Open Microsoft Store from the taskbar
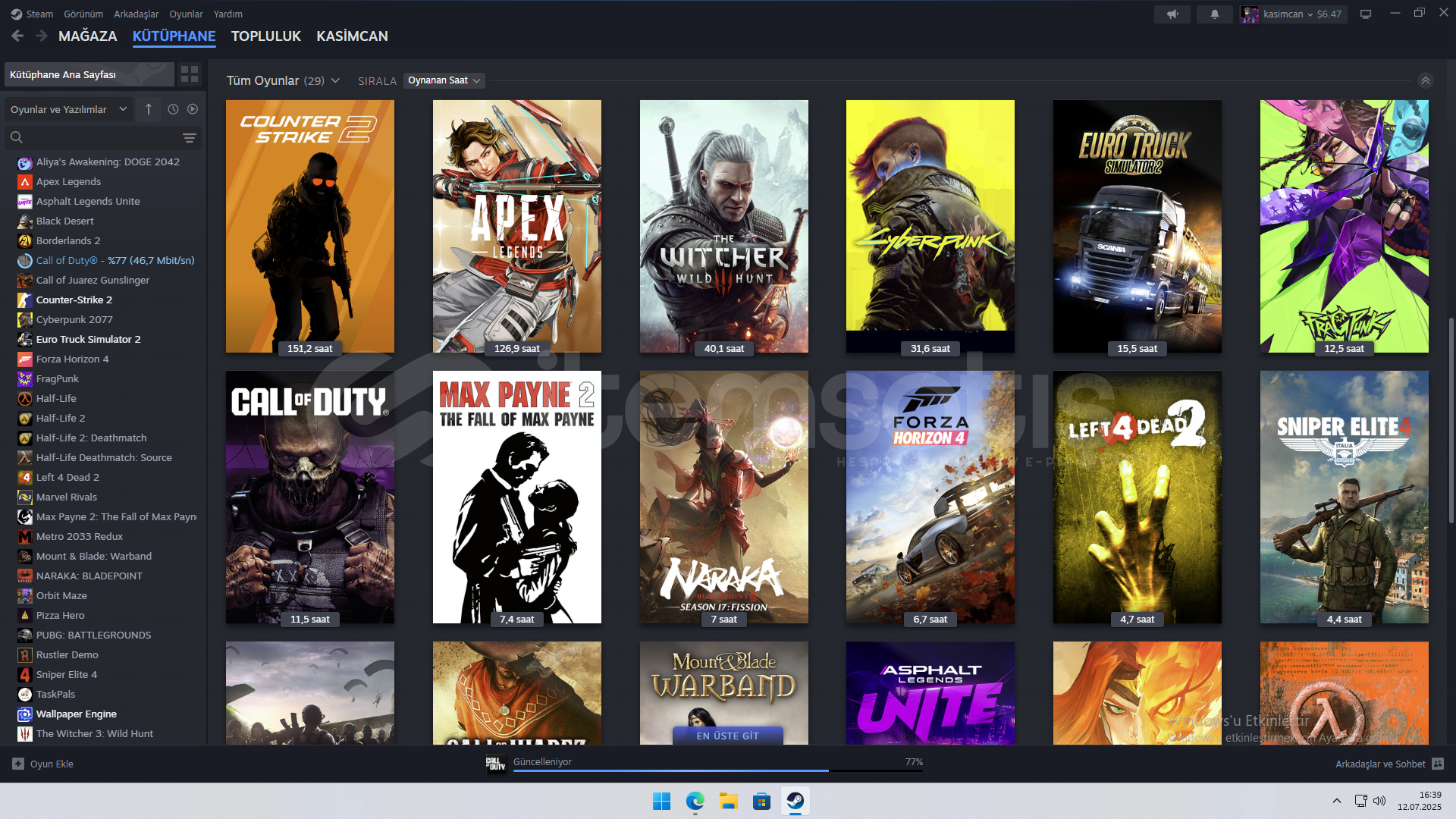This screenshot has height=819, width=1456. click(x=761, y=801)
